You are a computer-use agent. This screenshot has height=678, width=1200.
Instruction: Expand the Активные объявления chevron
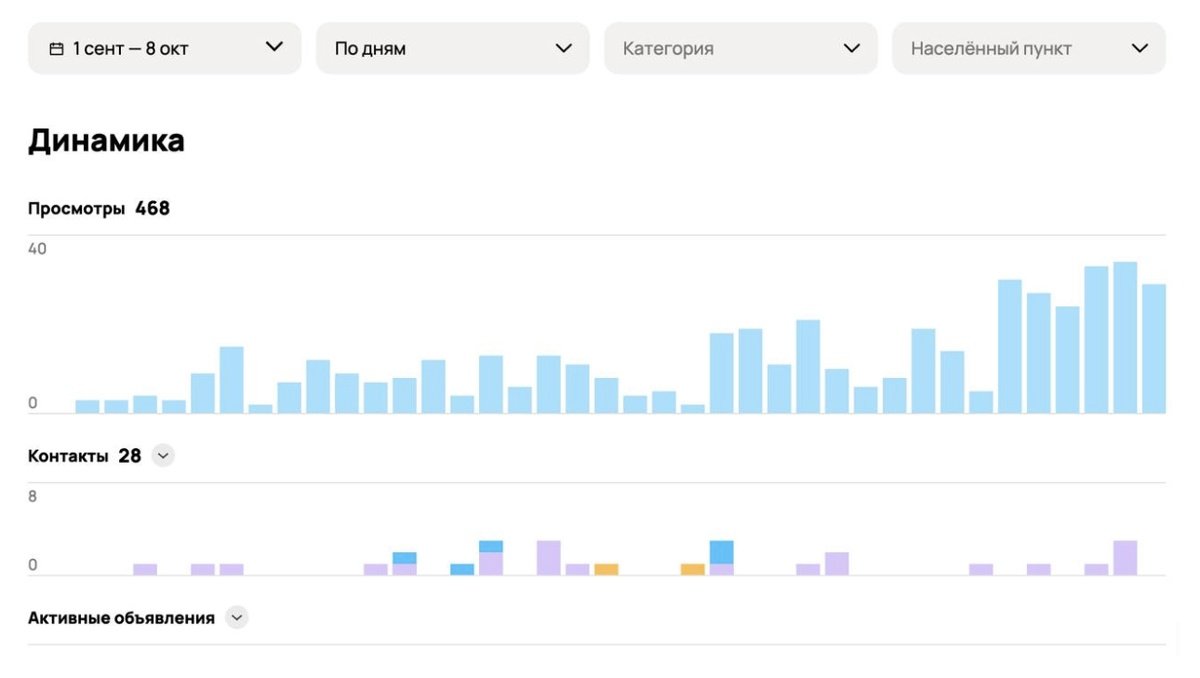point(236,618)
